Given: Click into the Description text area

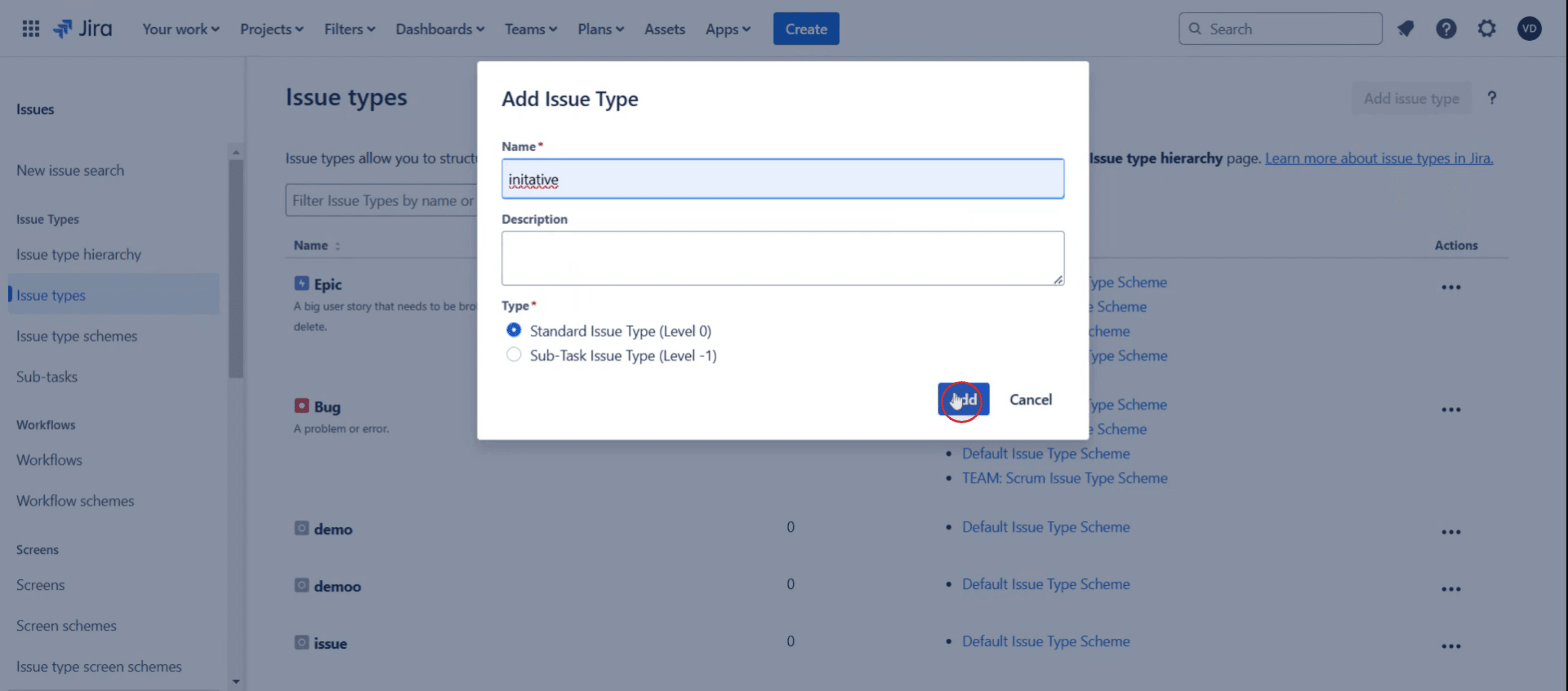Looking at the screenshot, I should coord(782,258).
